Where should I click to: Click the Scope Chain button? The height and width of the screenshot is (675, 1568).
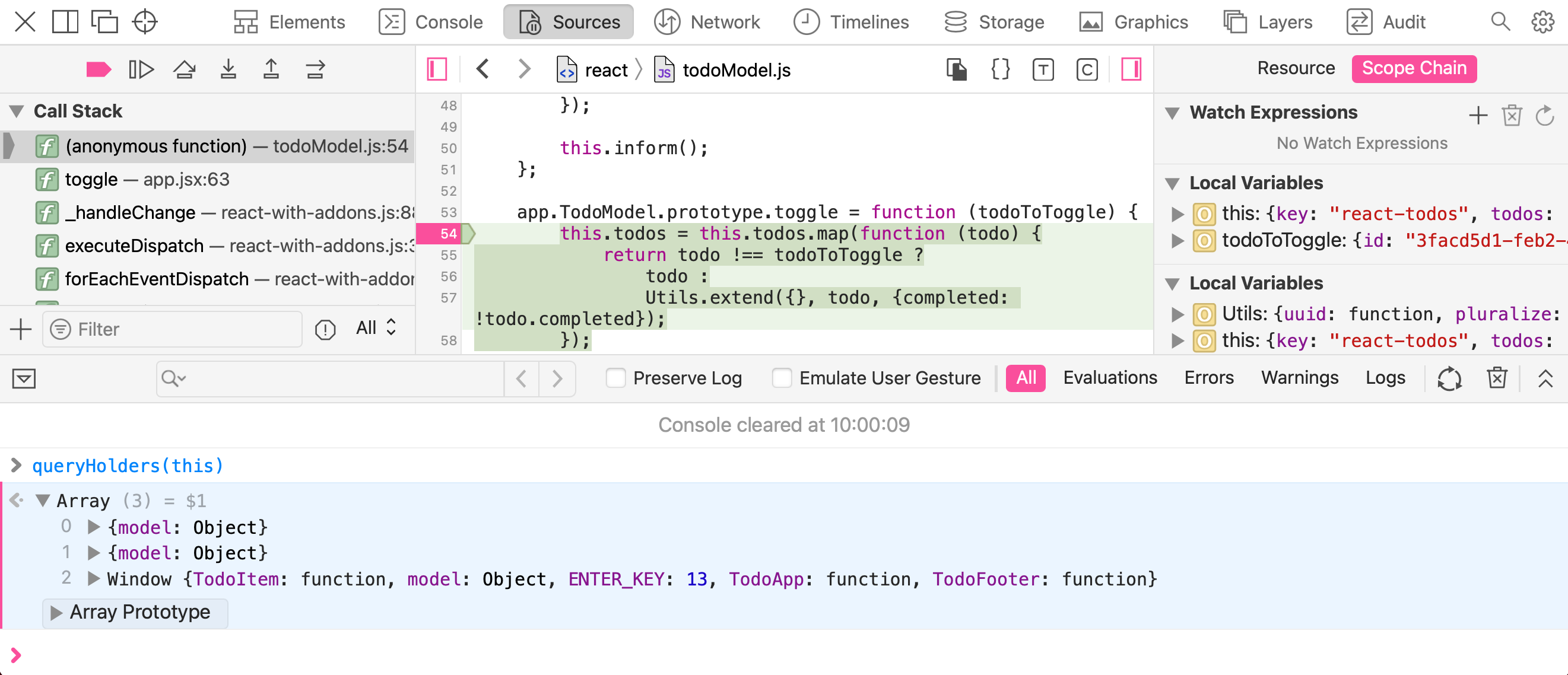pos(1412,68)
